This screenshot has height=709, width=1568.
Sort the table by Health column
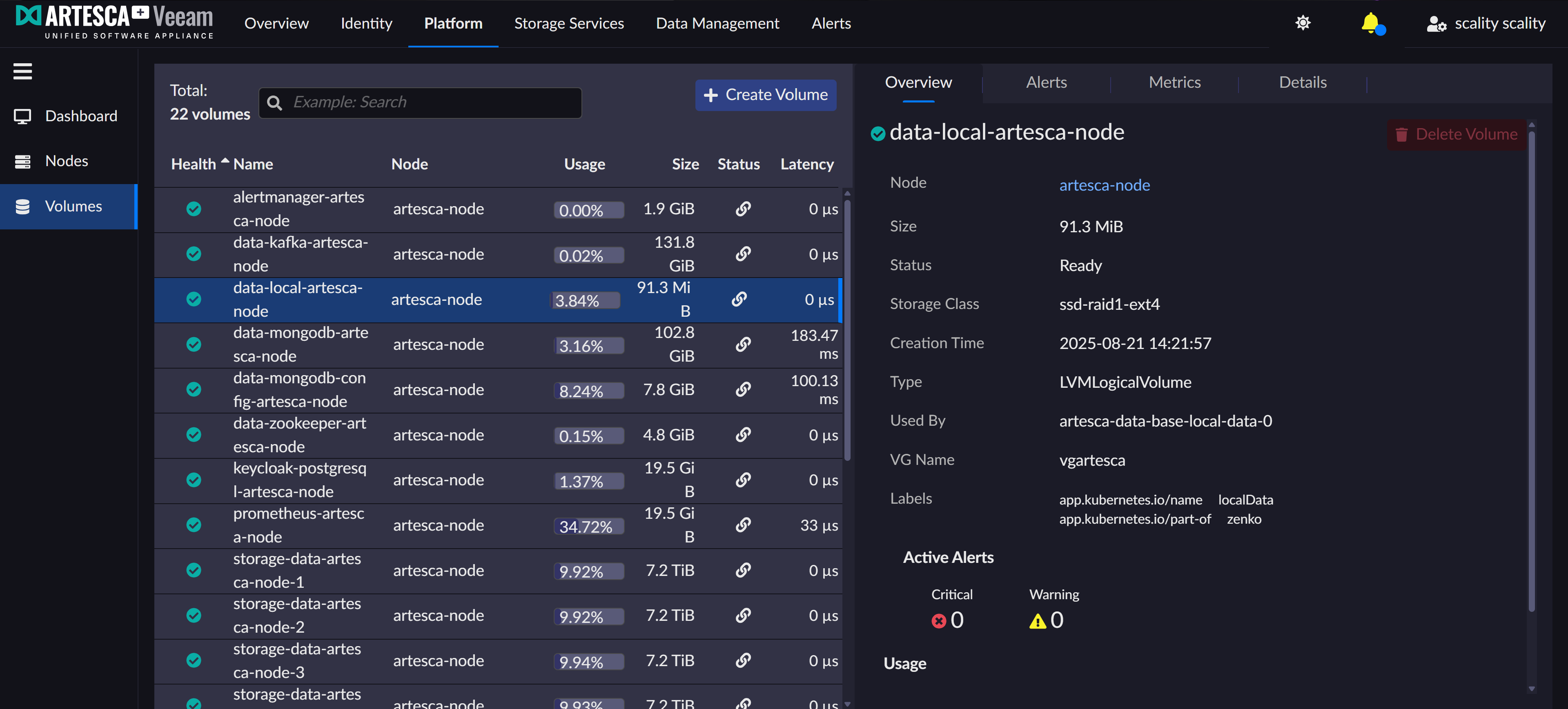point(194,164)
